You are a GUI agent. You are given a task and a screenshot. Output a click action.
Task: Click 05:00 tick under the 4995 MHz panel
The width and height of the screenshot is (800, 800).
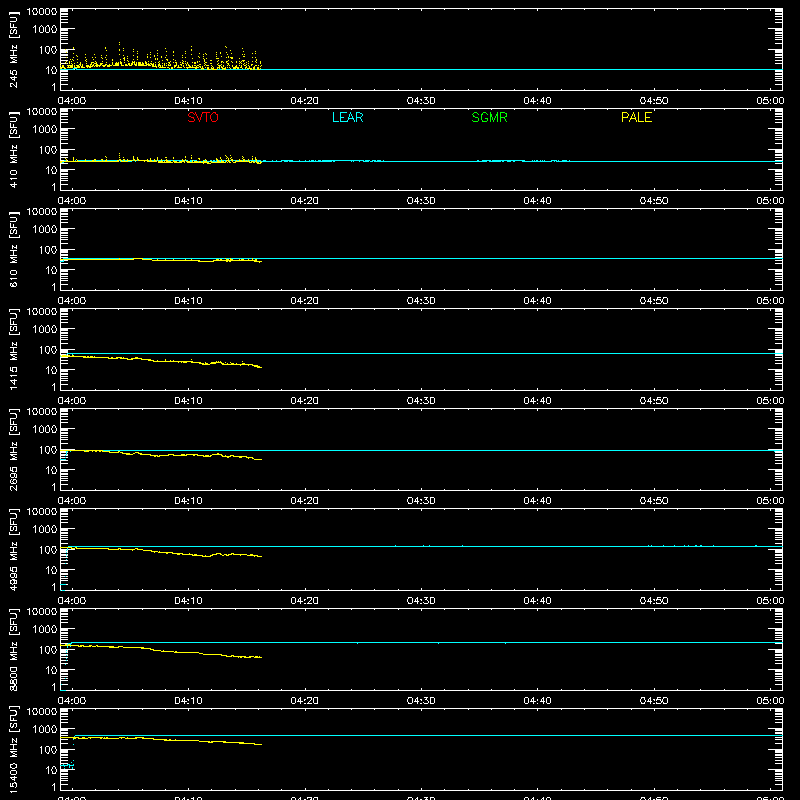coord(770,601)
